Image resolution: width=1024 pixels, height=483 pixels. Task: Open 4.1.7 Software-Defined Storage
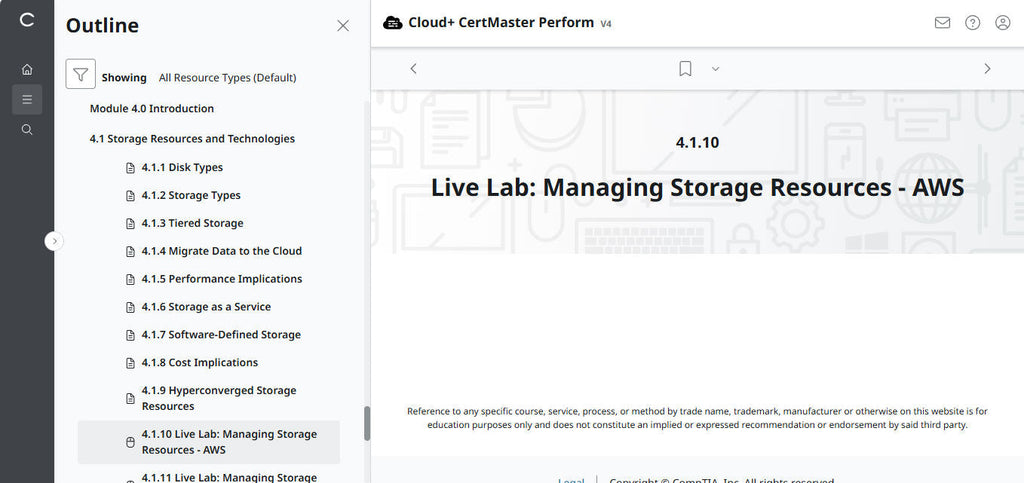point(221,335)
